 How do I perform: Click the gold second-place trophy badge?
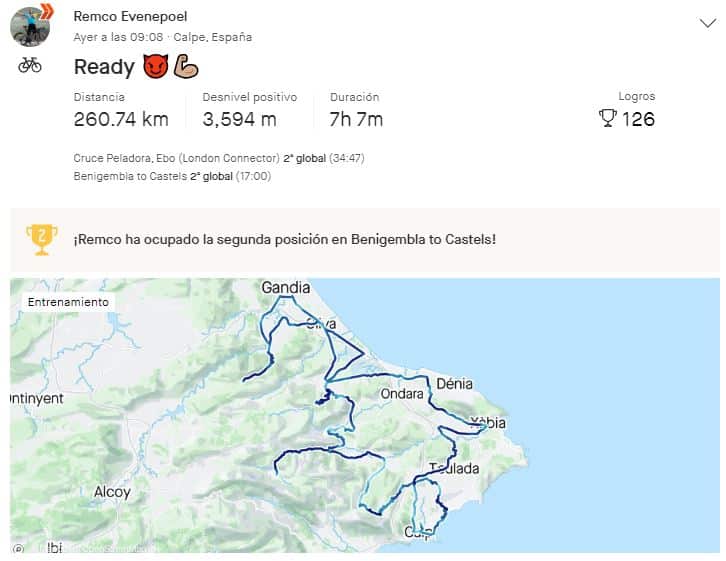pos(41,237)
